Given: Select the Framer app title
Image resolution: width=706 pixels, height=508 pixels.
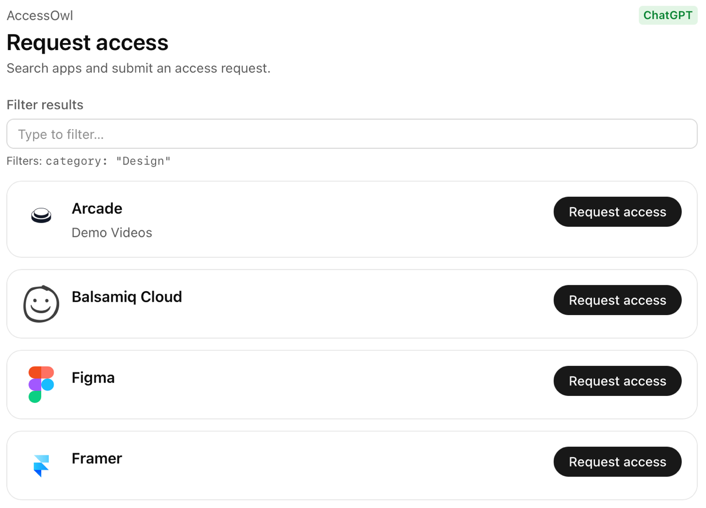Looking at the screenshot, I should click(x=97, y=459).
